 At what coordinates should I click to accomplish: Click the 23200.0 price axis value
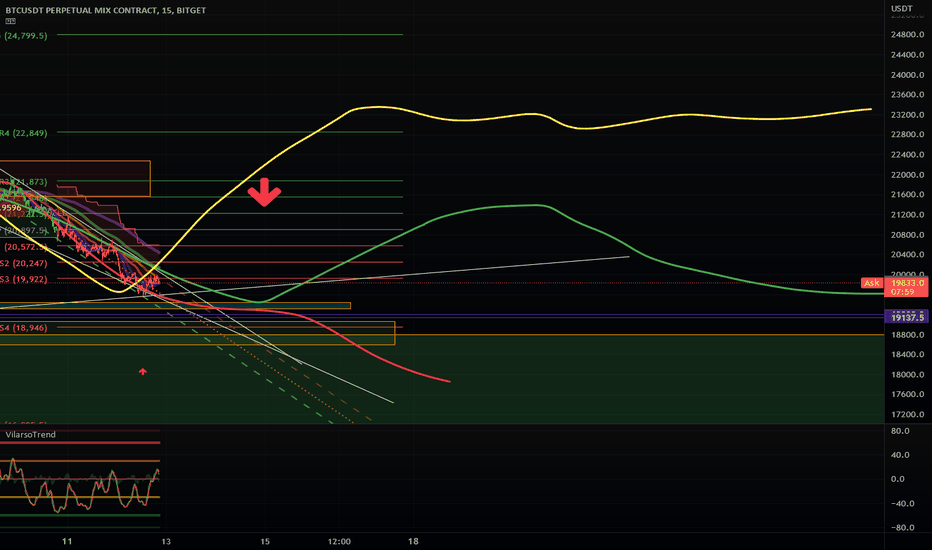point(908,115)
